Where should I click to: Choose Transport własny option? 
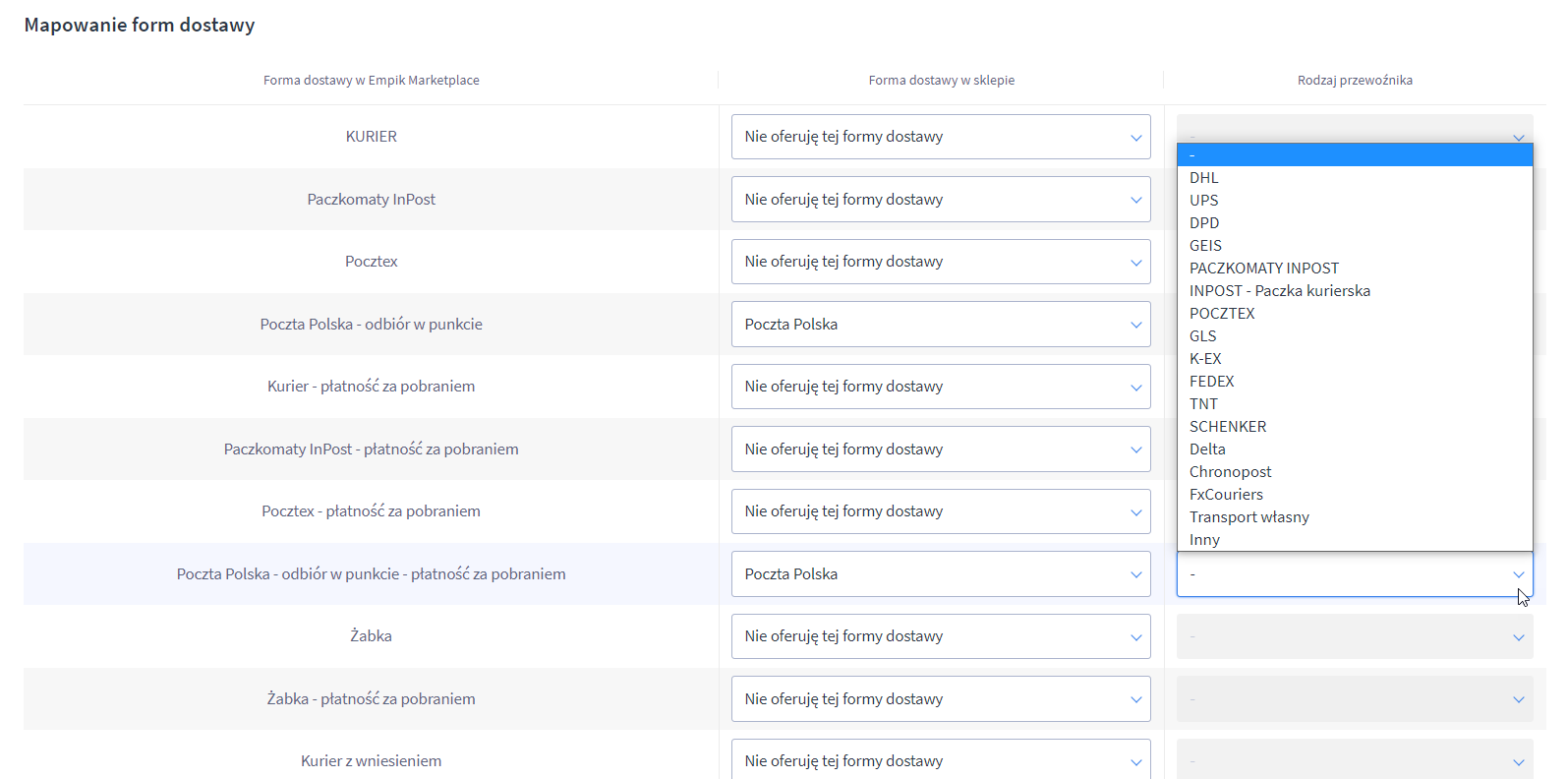[1249, 517]
